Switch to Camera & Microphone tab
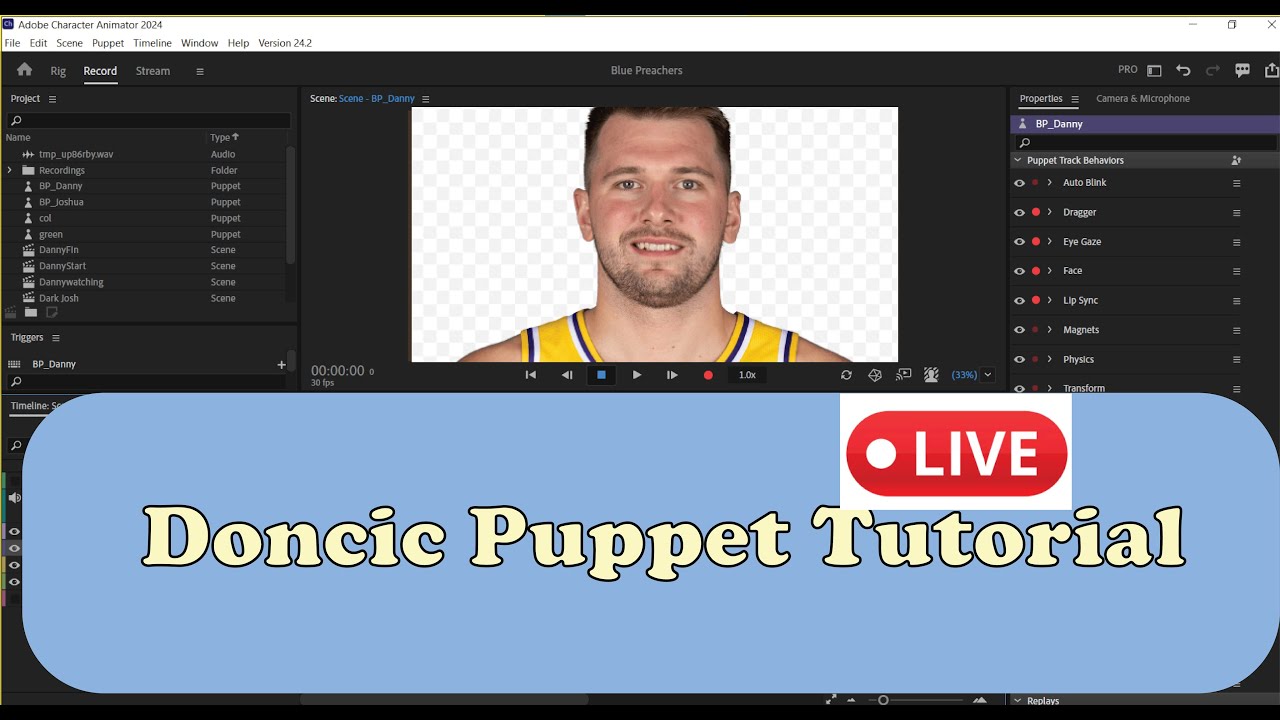The width and height of the screenshot is (1280, 720). pyautogui.click(x=1143, y=99)
